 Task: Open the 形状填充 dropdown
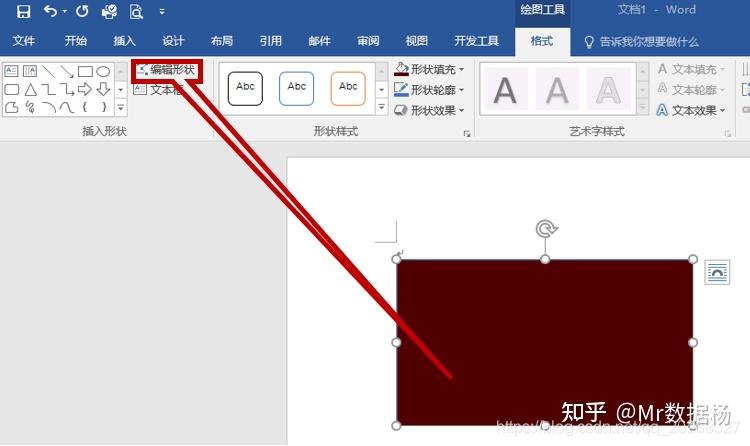tap(429, 69)
